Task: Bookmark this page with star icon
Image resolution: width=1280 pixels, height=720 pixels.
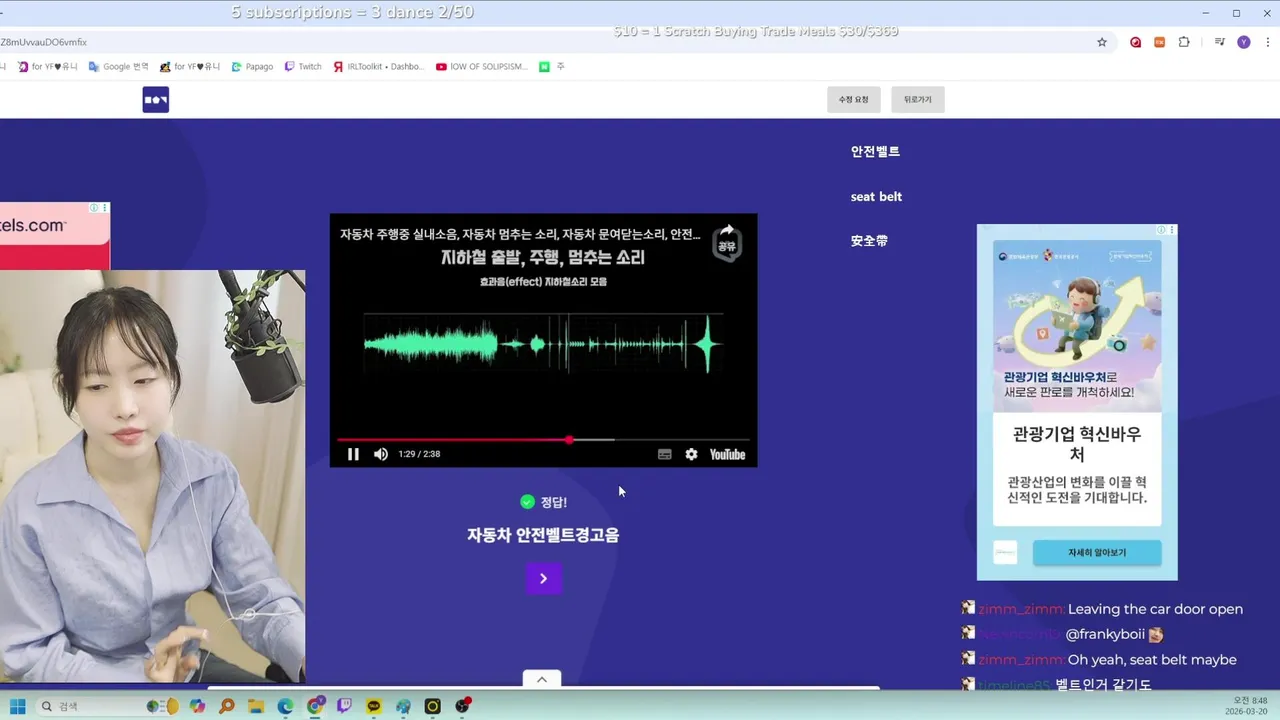Action: coord(1102,42)
